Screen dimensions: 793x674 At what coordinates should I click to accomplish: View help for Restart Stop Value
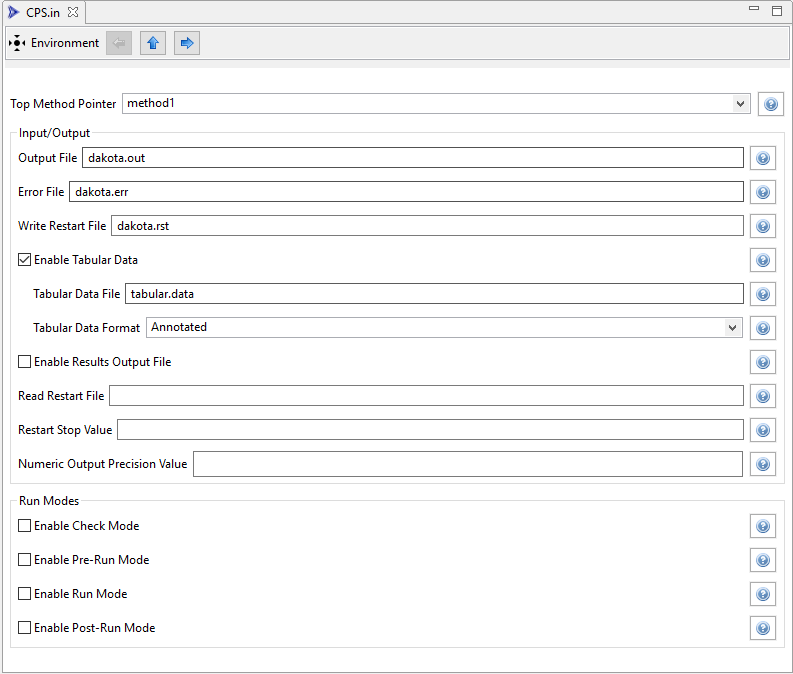pyautogui.click(x=763, y=430)
